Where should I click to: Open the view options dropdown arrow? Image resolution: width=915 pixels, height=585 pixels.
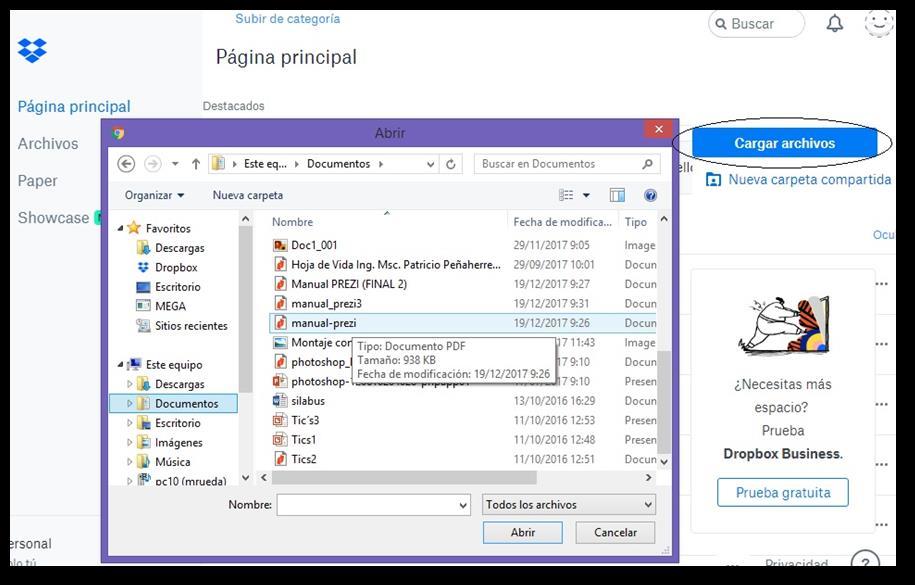586,195
